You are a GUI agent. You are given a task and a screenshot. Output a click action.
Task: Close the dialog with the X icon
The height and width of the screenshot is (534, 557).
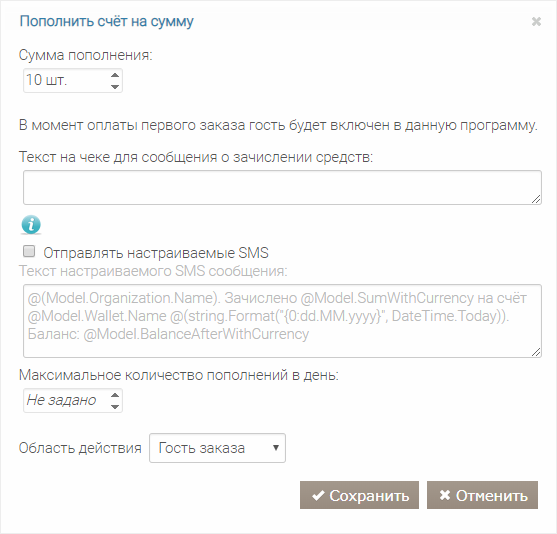(536, 22)
